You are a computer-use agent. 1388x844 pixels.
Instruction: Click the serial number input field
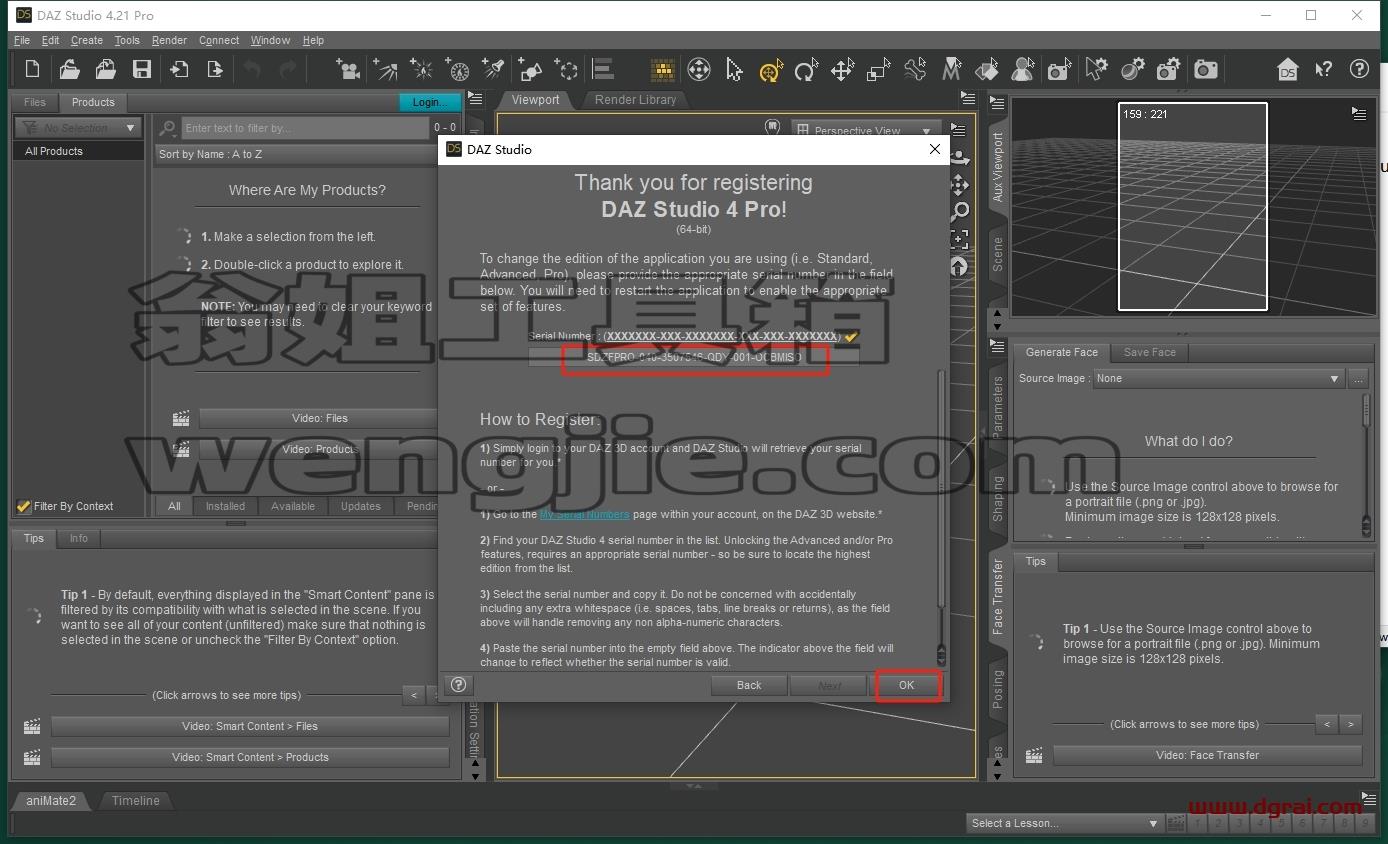point(693,357)
